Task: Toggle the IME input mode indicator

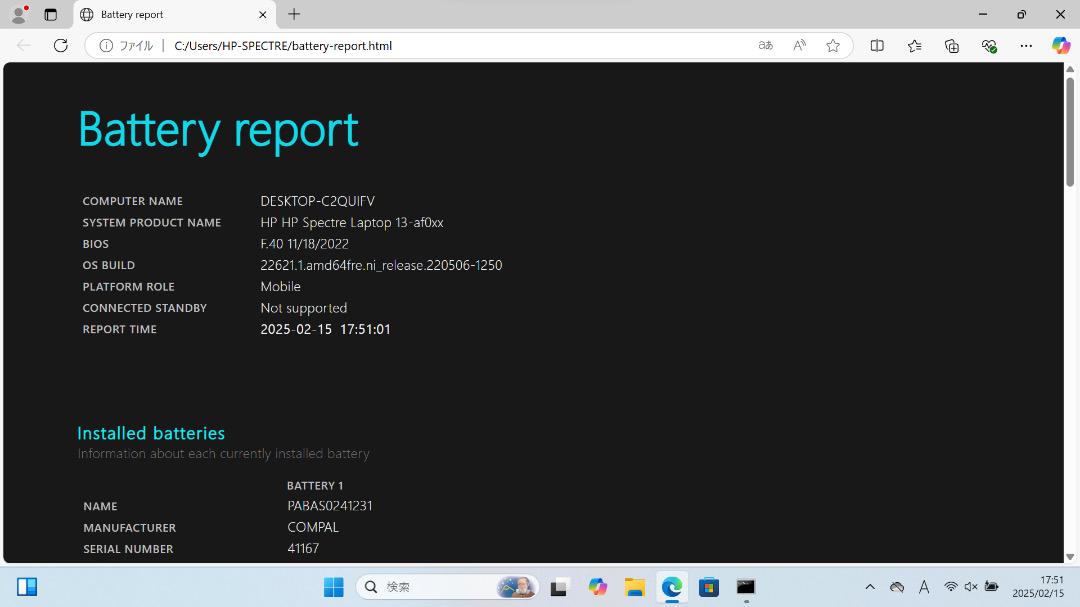Action: coord(924,587)
